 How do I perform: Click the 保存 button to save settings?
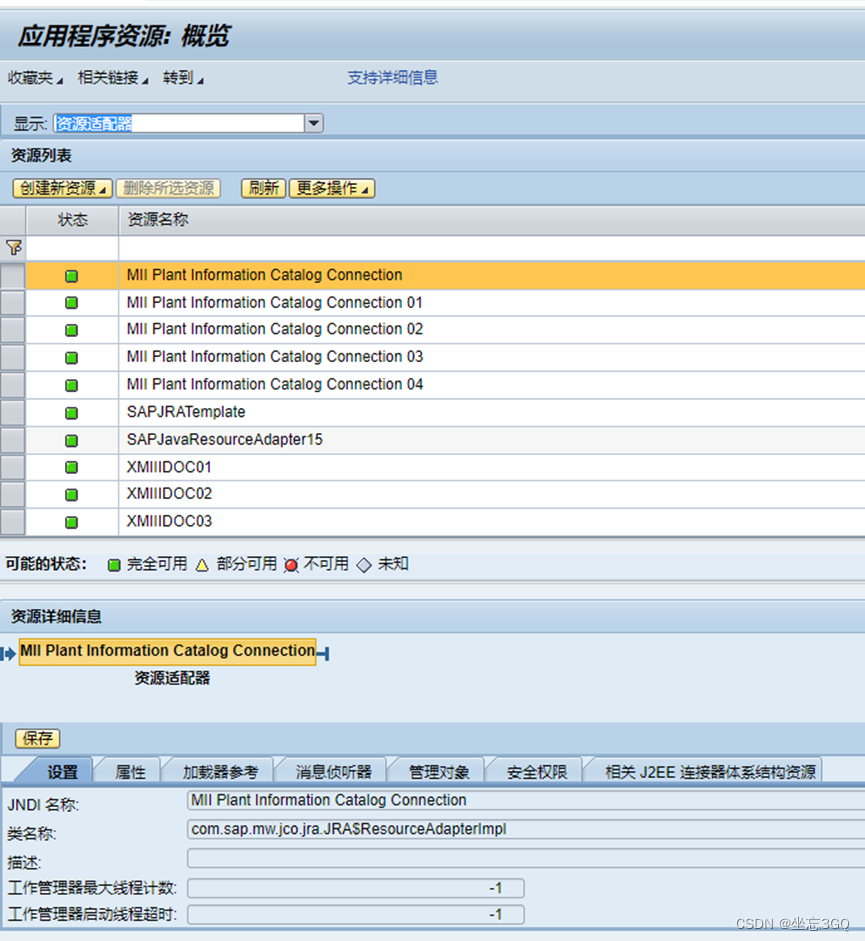36,738
